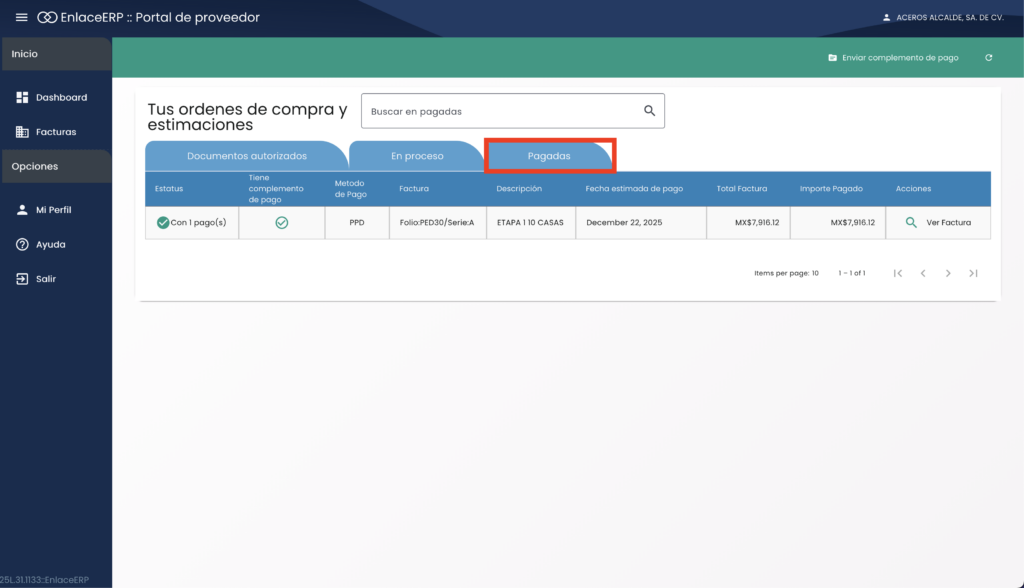The image size is (1024, 588).
Task: Click the Ayuda question mark icon
Action: [22, 244]
